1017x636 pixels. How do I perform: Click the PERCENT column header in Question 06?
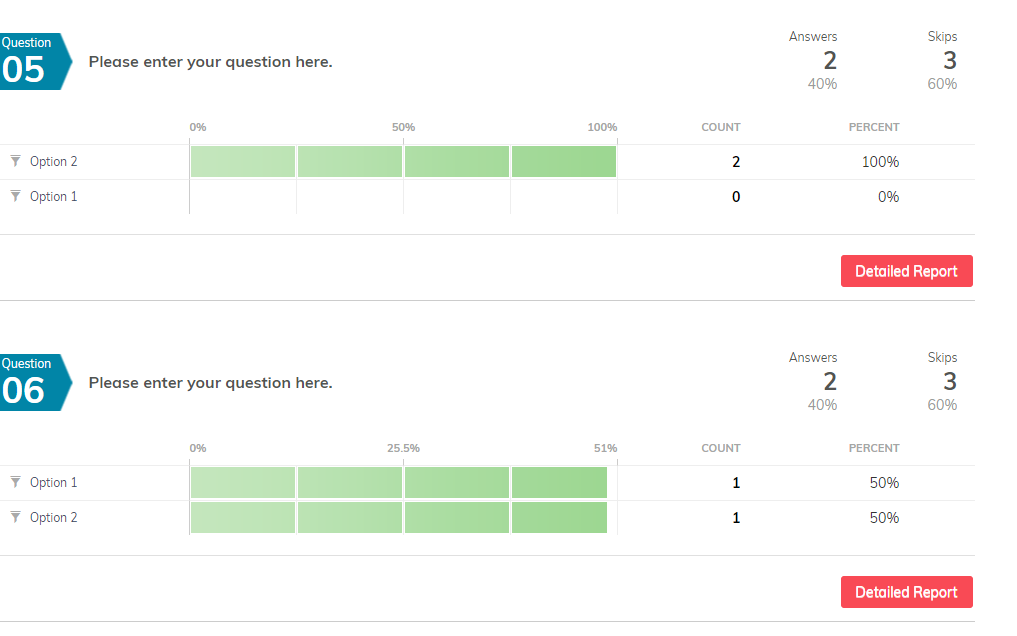click(874, 448)
